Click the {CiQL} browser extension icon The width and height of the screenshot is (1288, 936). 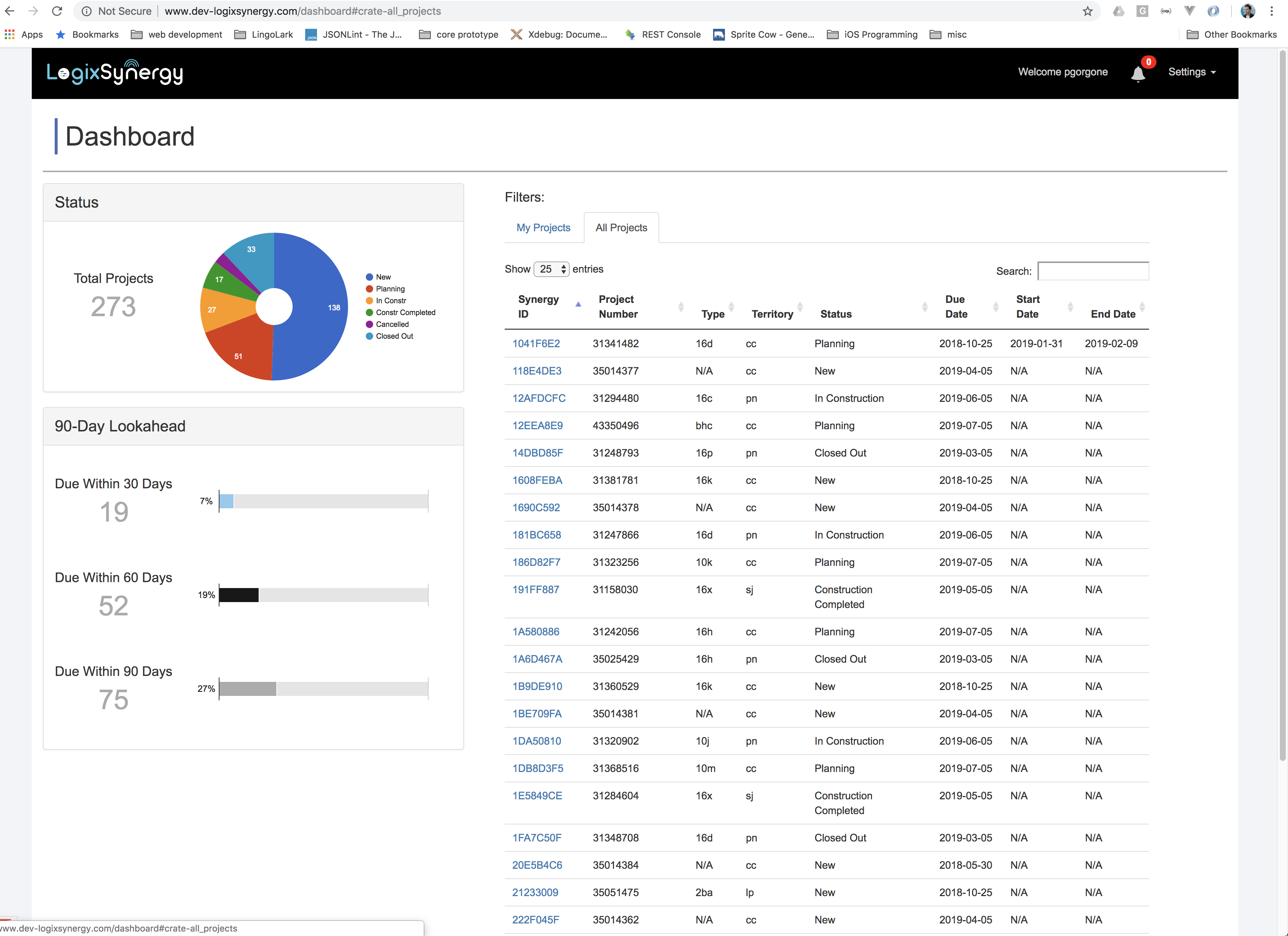tap(1166, 11)
